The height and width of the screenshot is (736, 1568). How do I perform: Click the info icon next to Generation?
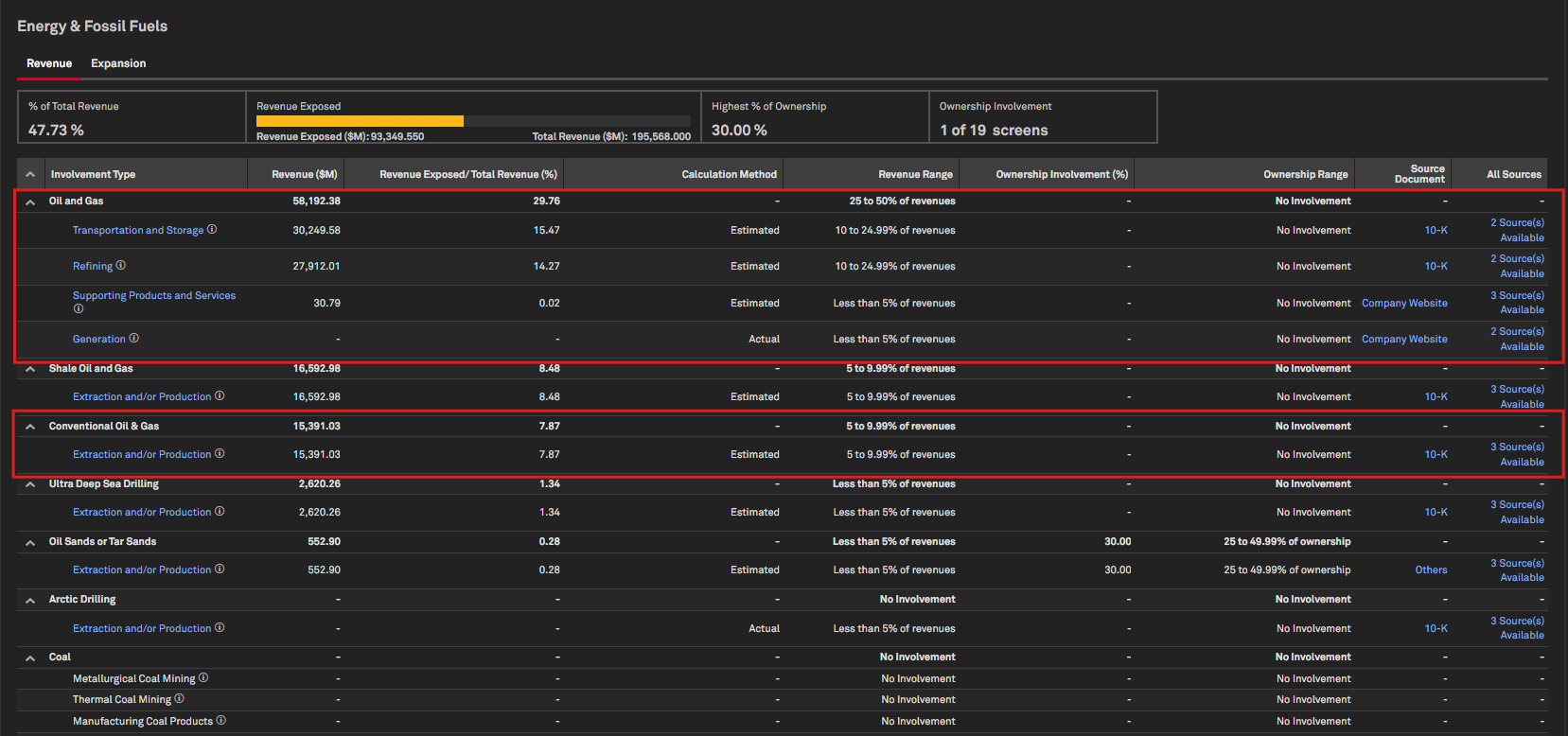click(133, 339)
